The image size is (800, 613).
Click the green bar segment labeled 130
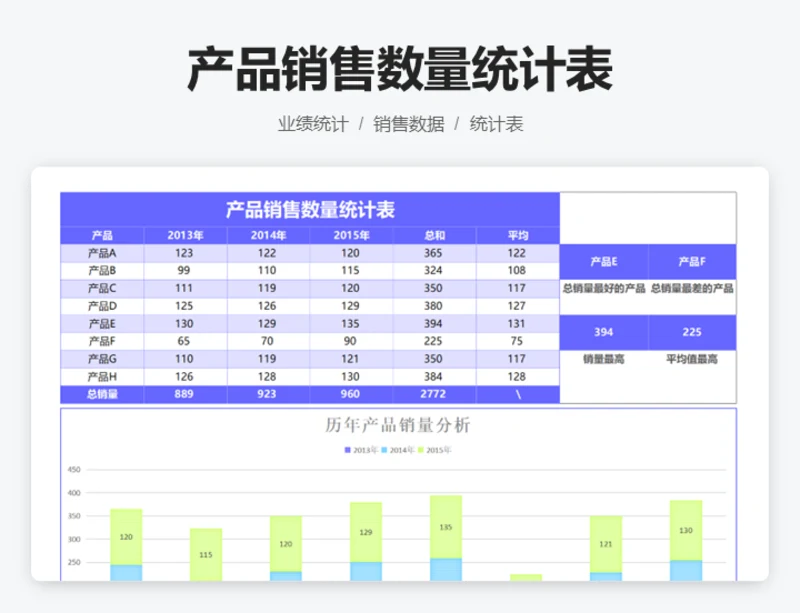(x=686, y=530)
